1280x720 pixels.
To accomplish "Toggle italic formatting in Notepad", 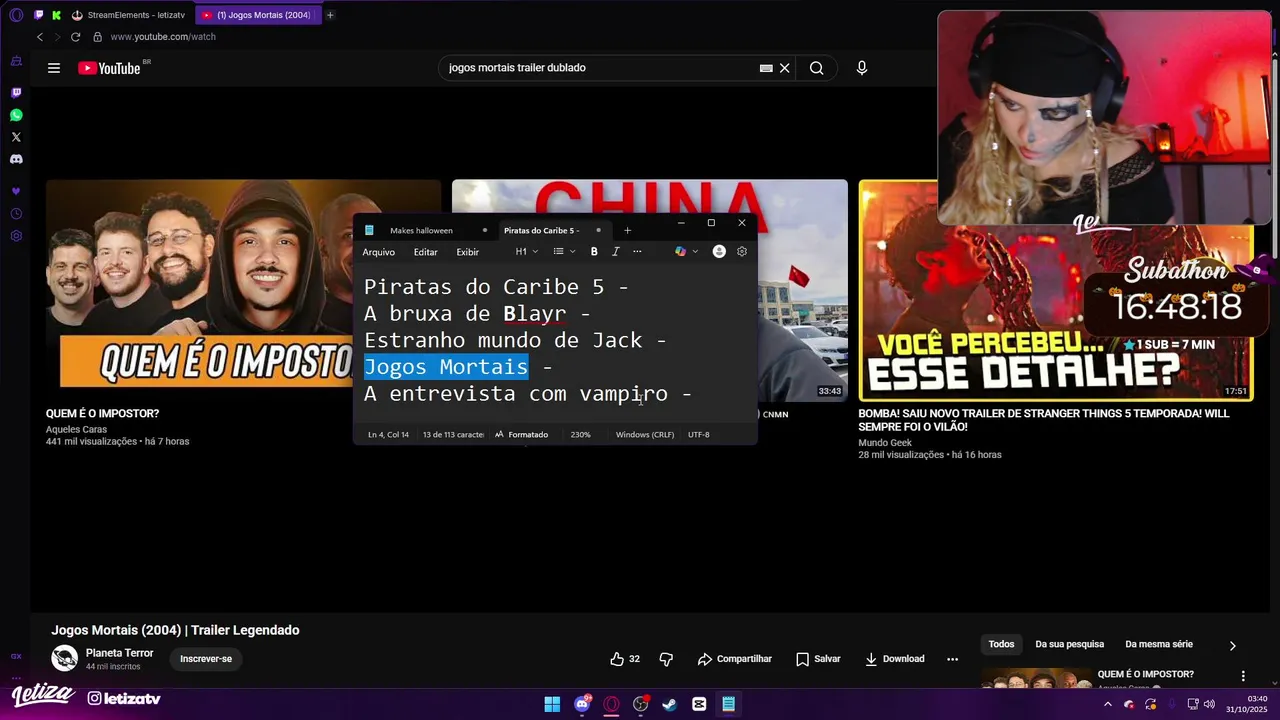I will (616, 252).
